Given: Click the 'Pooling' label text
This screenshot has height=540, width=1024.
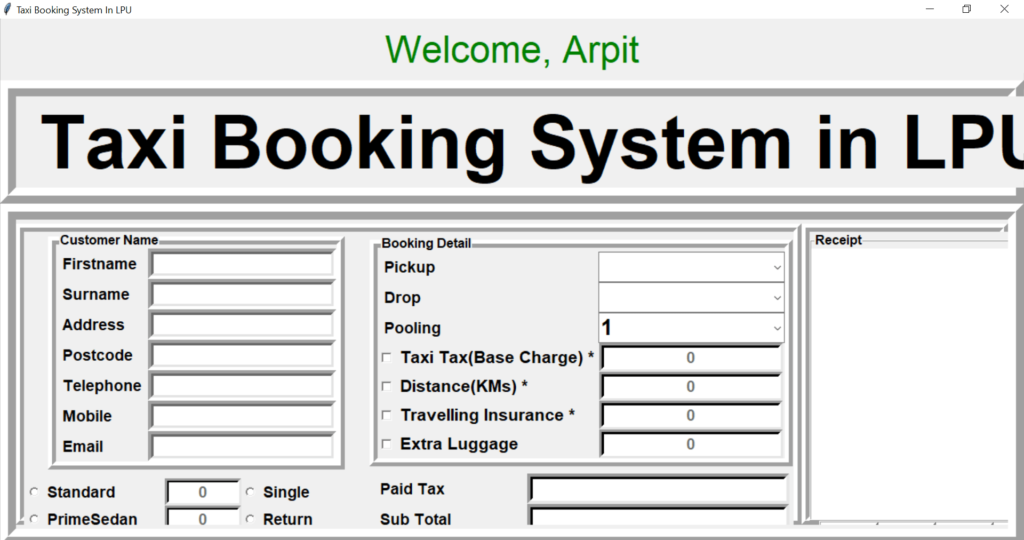Looking at the screenshot, I should coord(412,328).
